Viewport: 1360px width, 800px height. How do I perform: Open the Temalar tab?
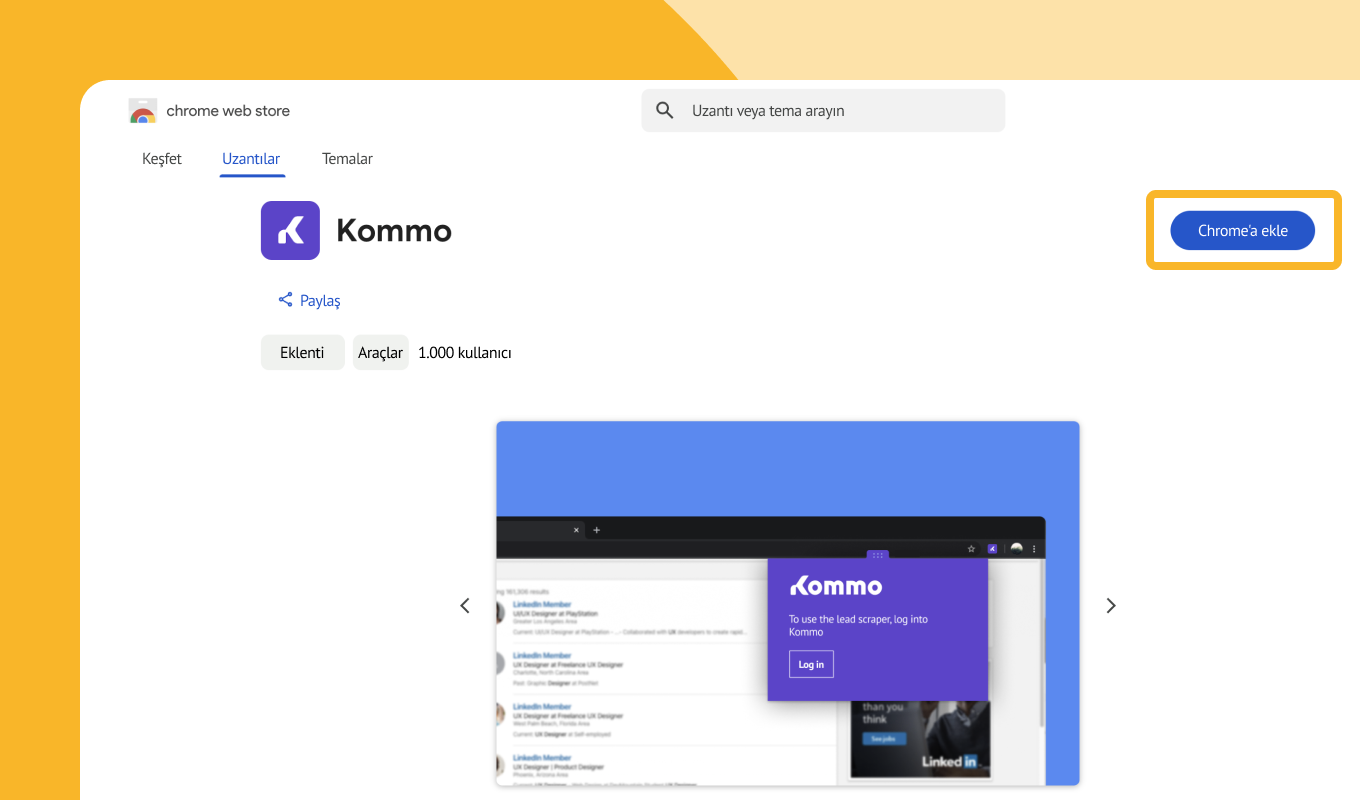347,159
